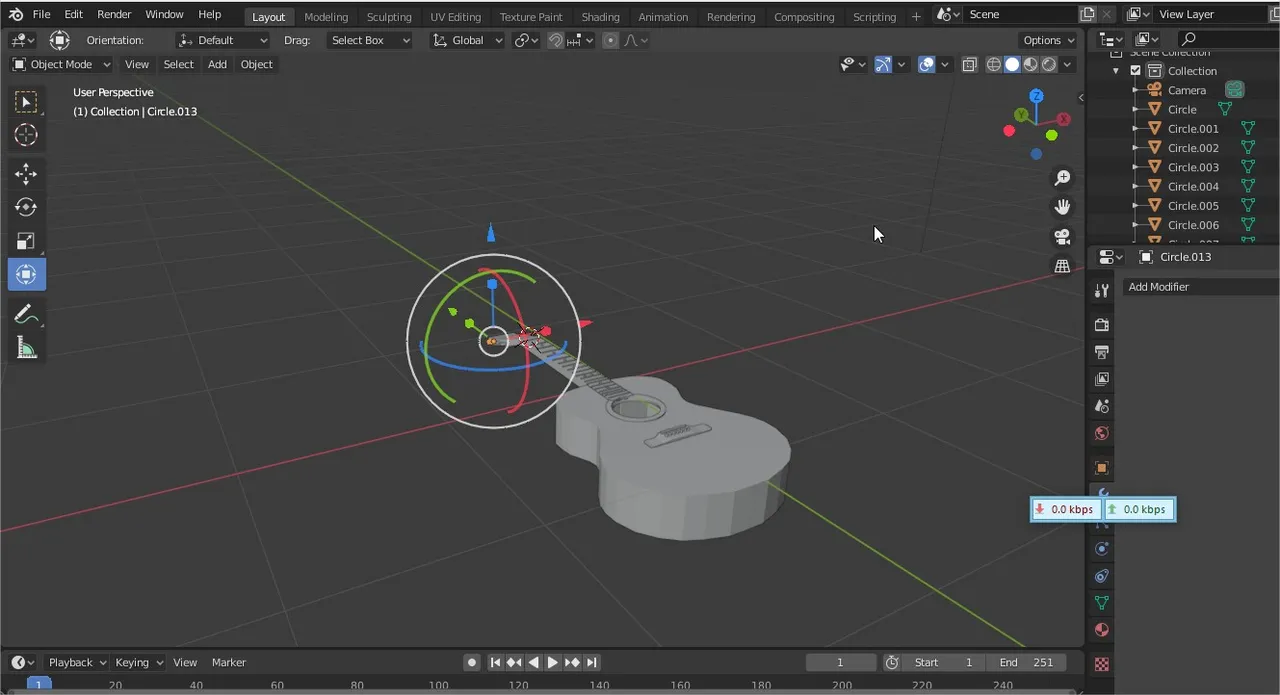Viewport: 1280px width, 695px height.
Task: Switch to the Modeling workspace tab
Action: 326,16
